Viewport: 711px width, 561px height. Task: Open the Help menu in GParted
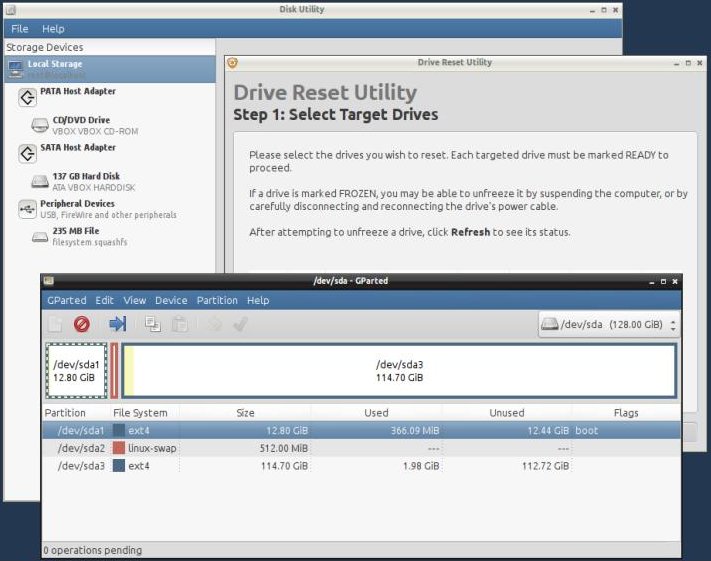[x=258, y=300]
